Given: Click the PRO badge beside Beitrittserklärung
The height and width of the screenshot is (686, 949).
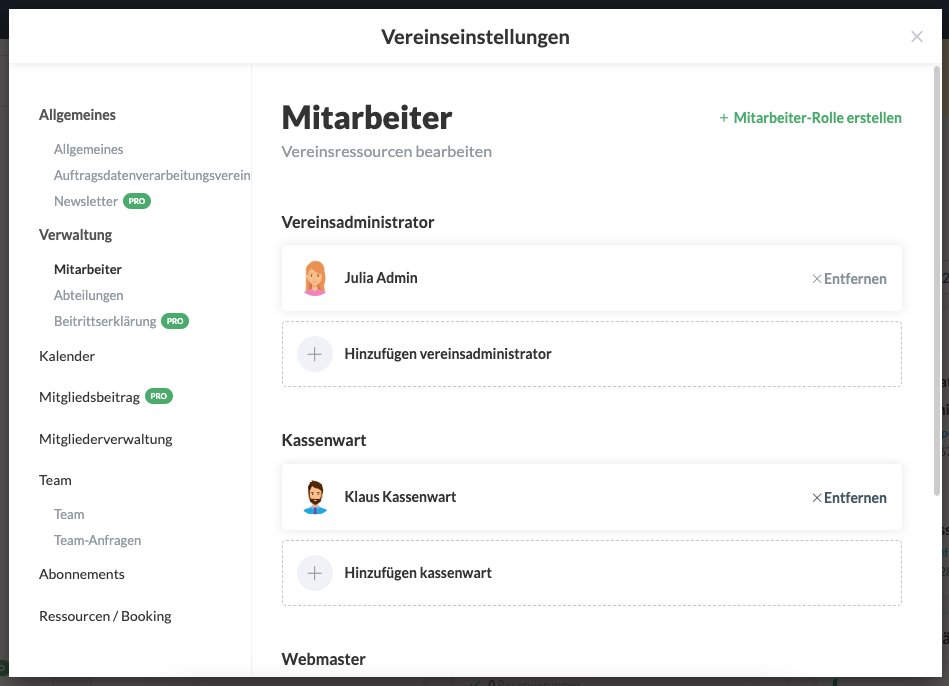Looking at the screenshot, I should click(x=175, y=321).
